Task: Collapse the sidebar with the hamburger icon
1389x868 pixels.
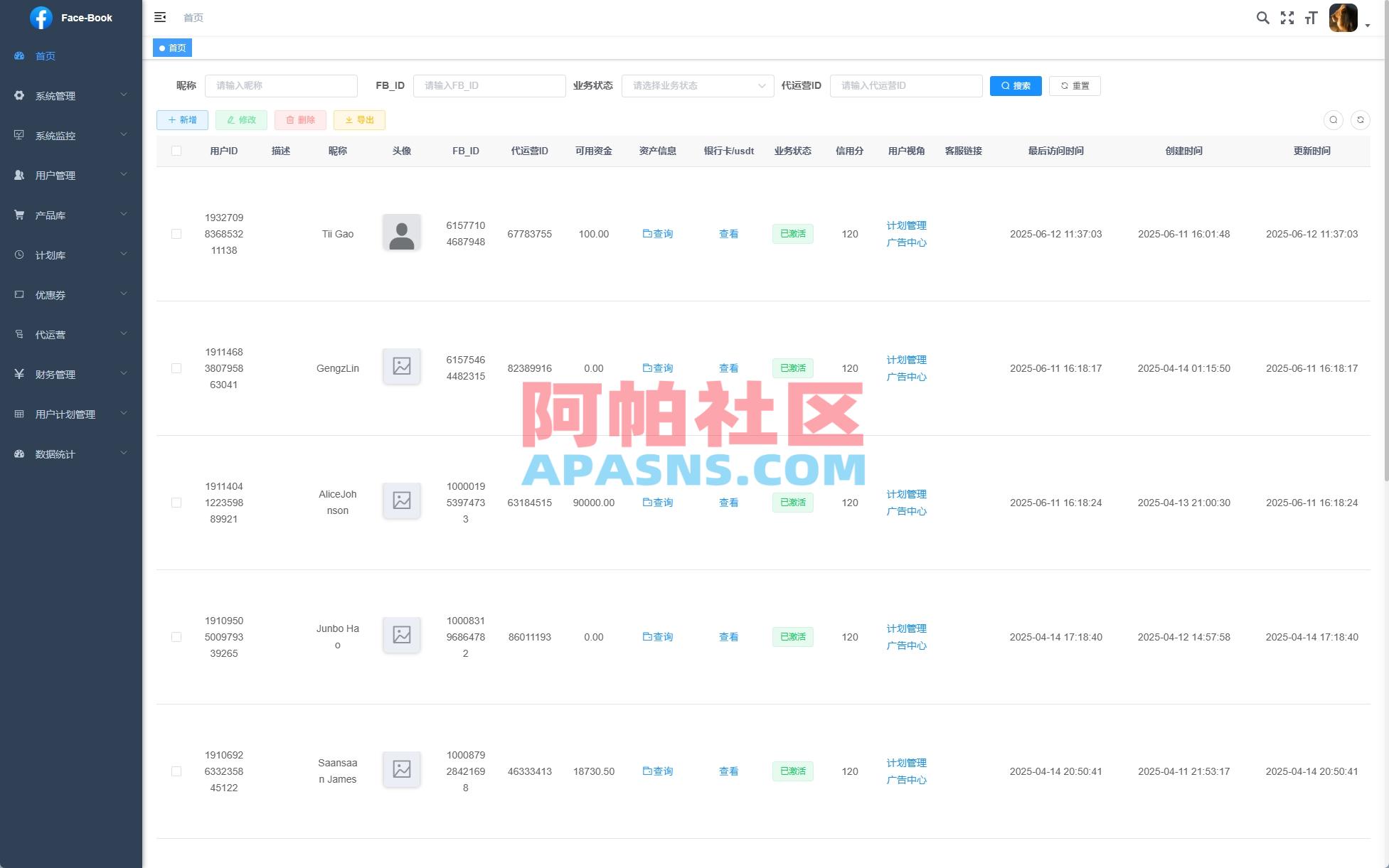Action: pos(160,17)
